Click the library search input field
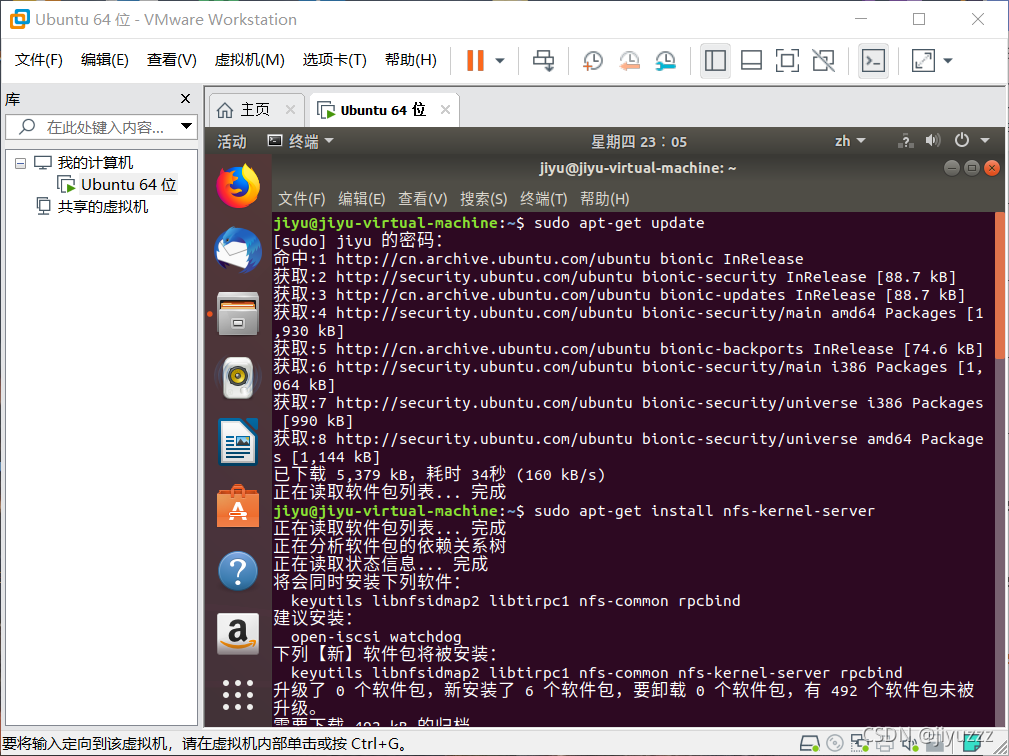Viewport: 1009px width, 756px height. coord(100,127)
